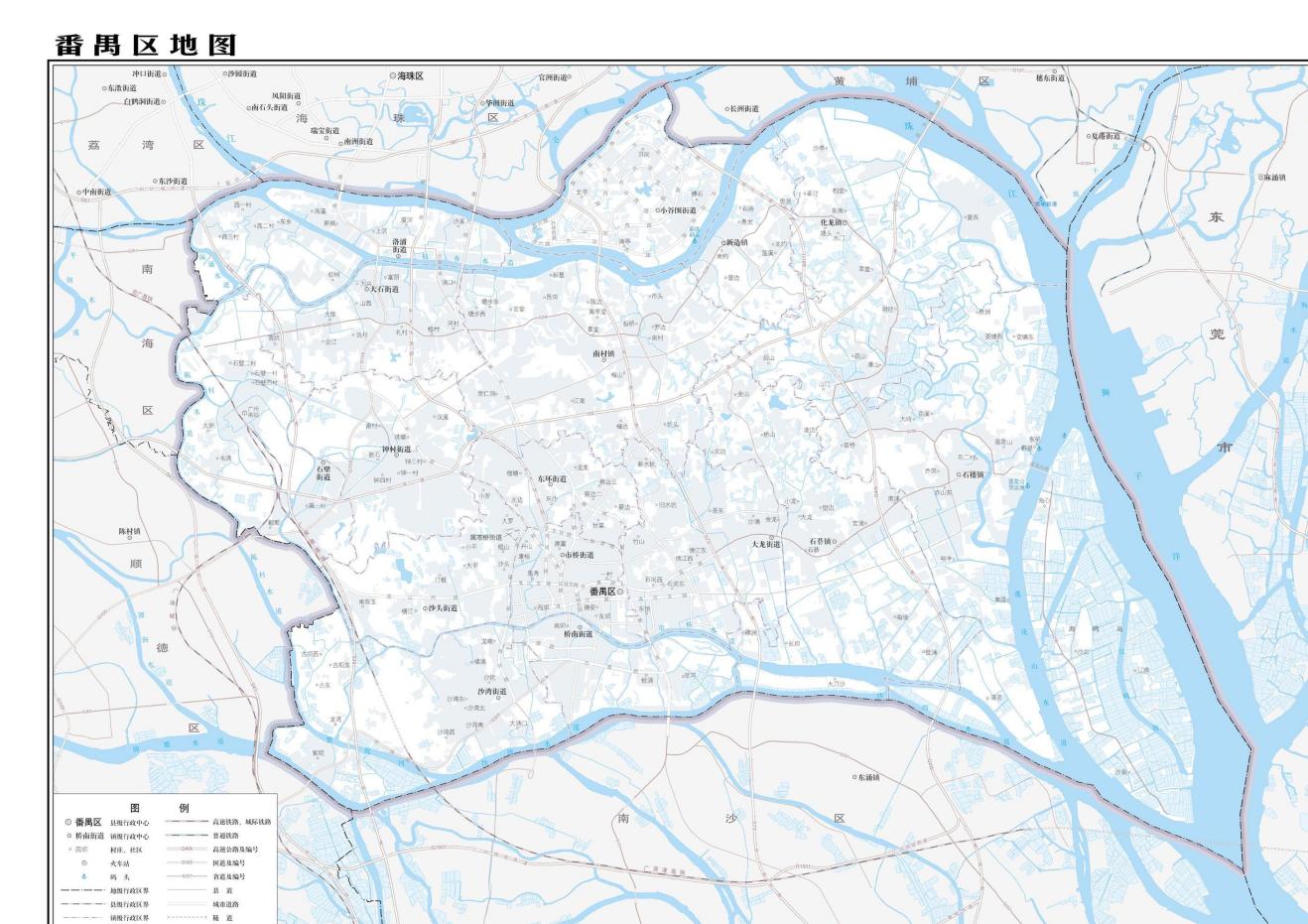Select the 县级行政中心 legend text
This screenshot has height=924, width=1308.
(130, 823)
